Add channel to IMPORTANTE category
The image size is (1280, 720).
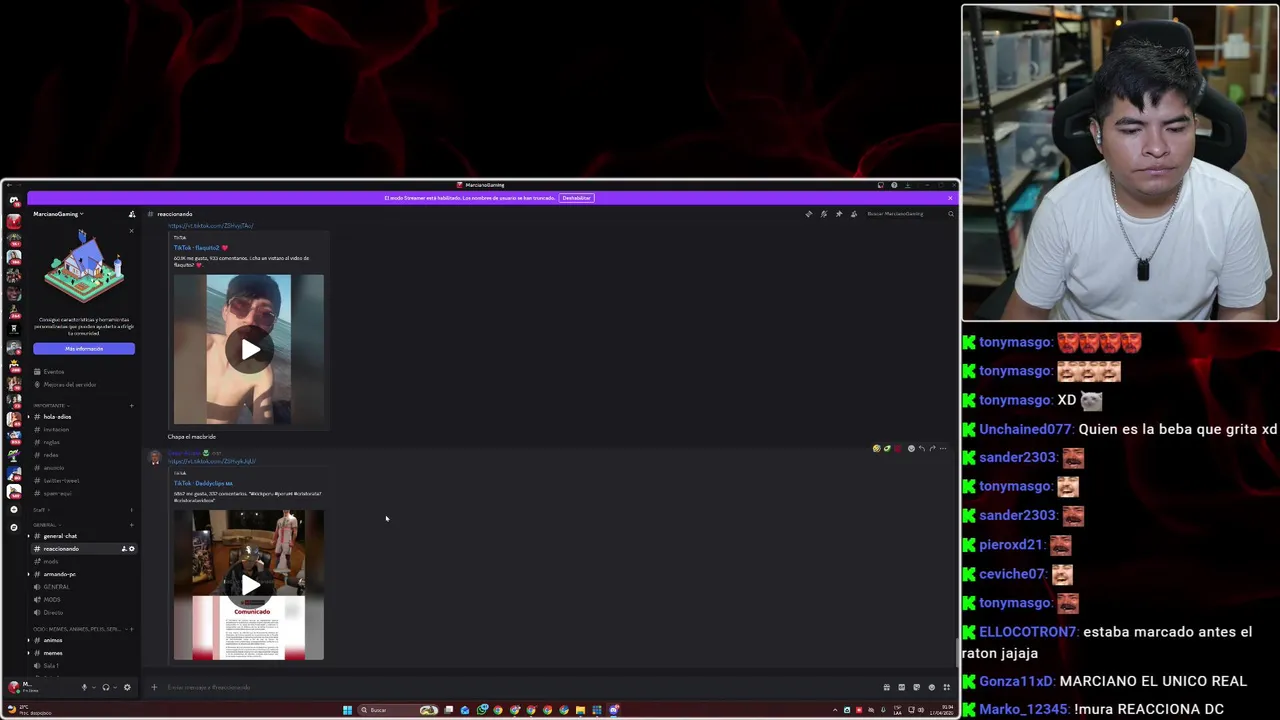(131, 405)
